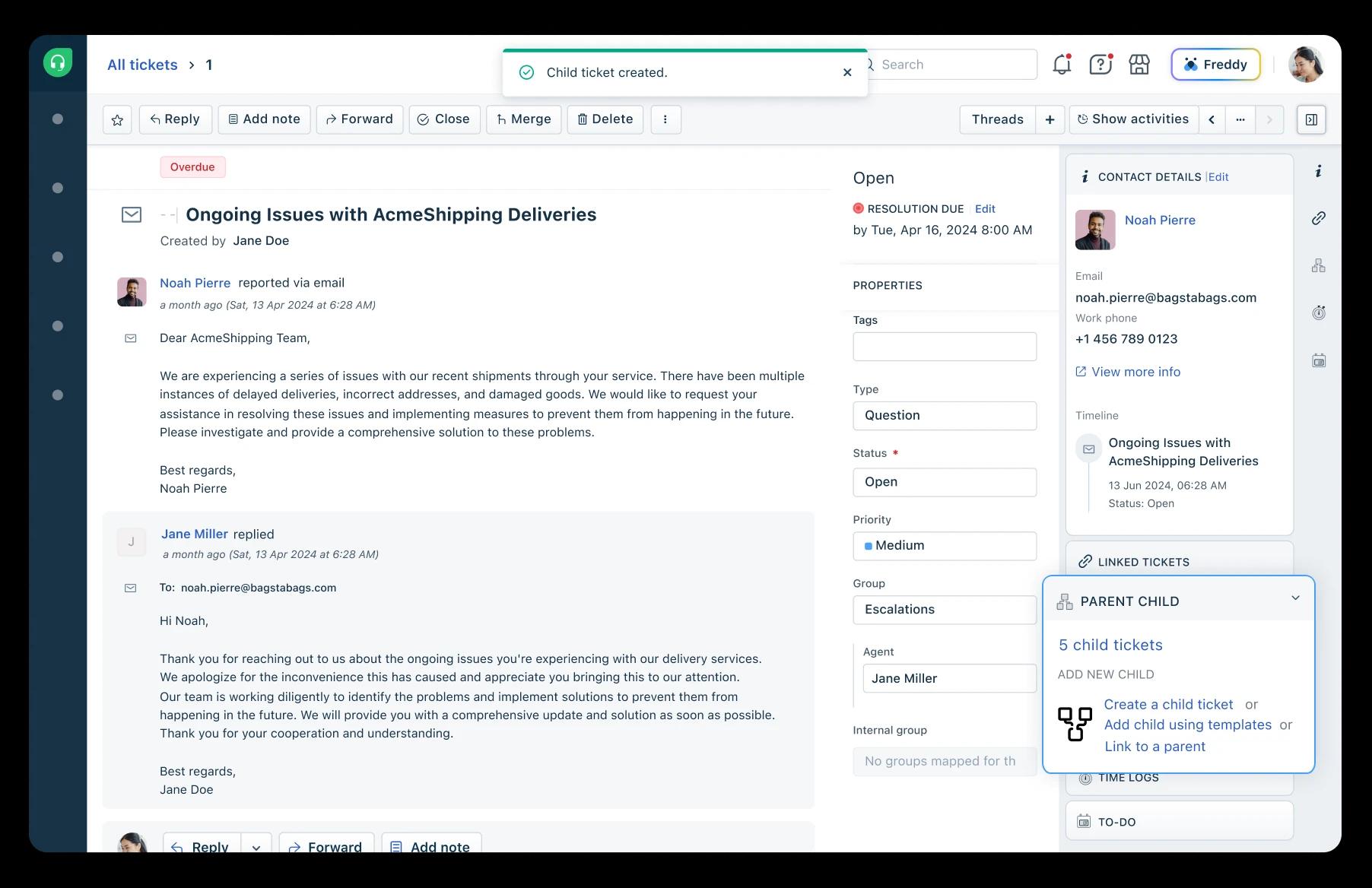The height and width of the screenshot is (888, 1372).
Task: Merge this ticket
Action: tap(524, 119)
